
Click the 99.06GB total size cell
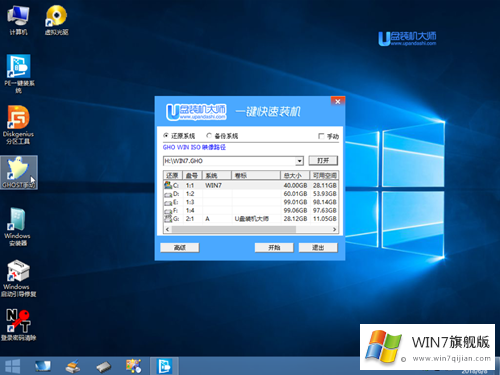click(295, 210)
